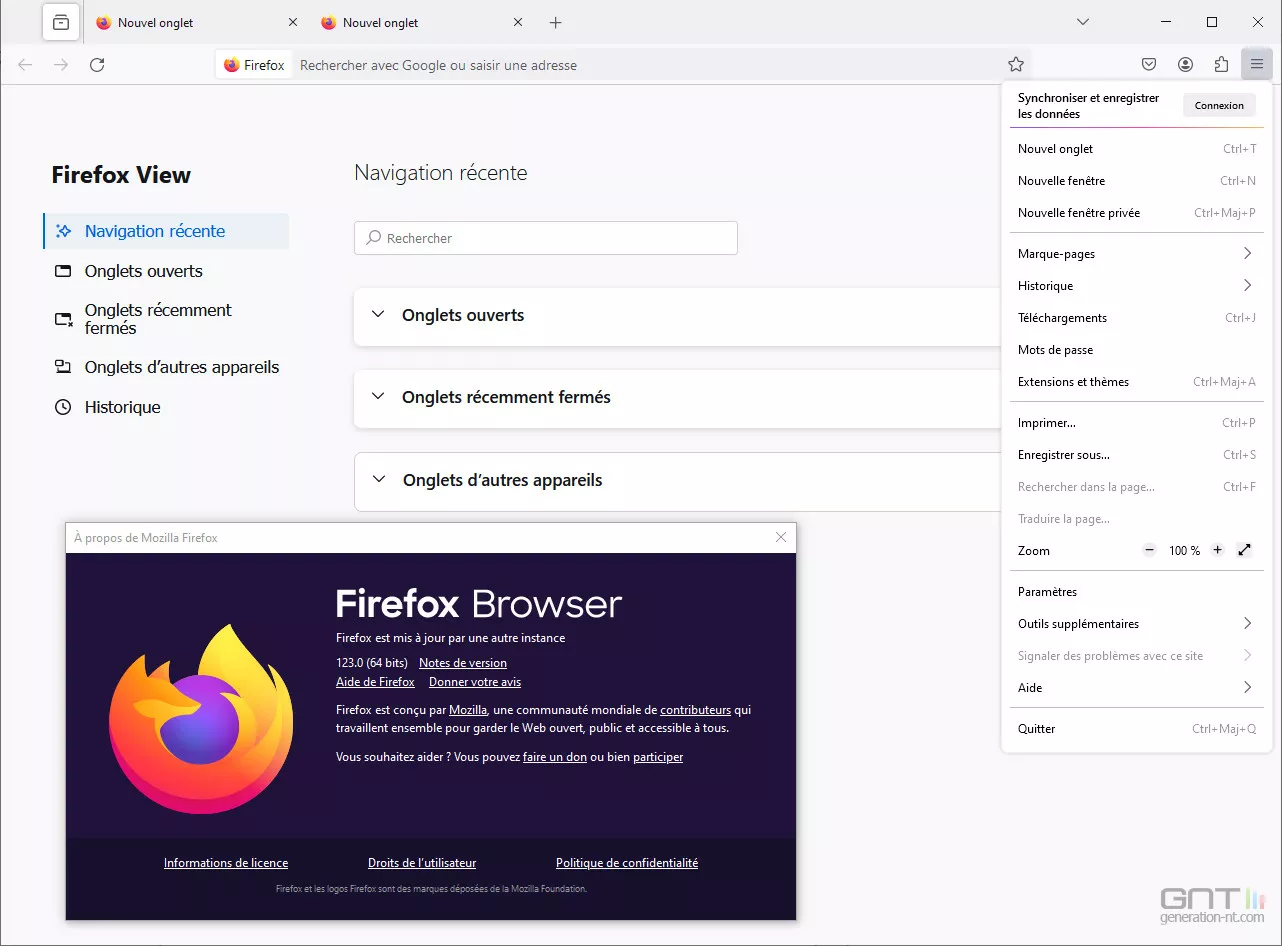1282x946 pixels.
Task: Select Onglets ouverts in the sidebar
Action: 166,271
